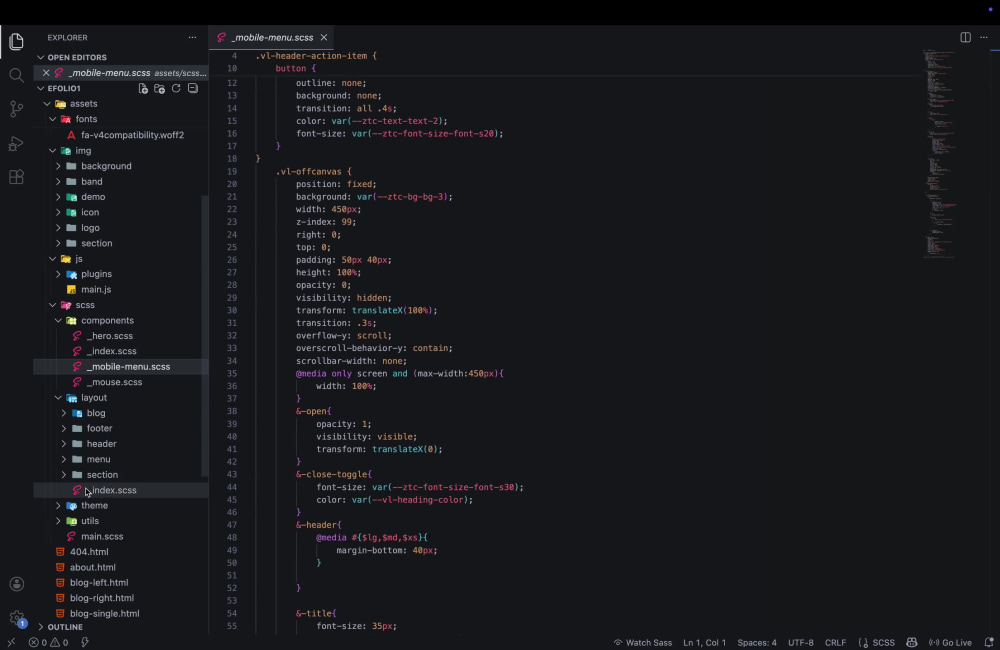Split the editor to the right
1000x650 pixels.
pyautogui.click(x=966, y=38)
